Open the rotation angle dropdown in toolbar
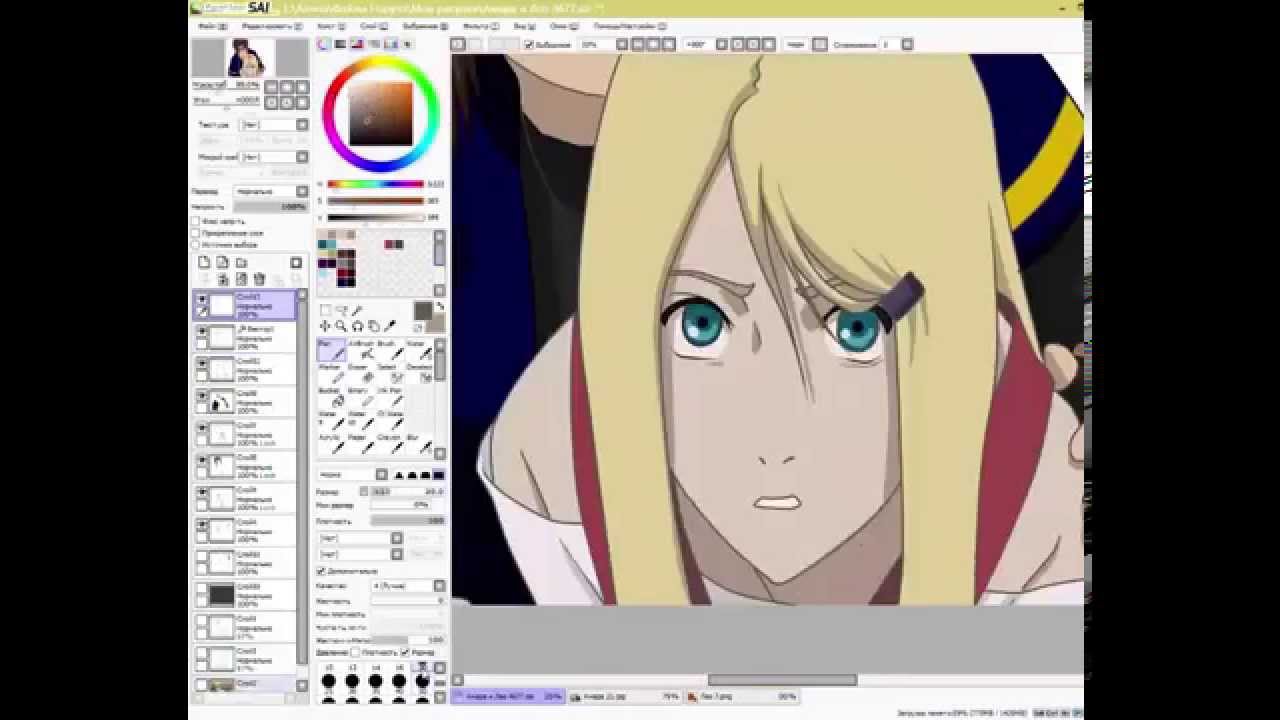1280x720 pixels. (723, 45)
